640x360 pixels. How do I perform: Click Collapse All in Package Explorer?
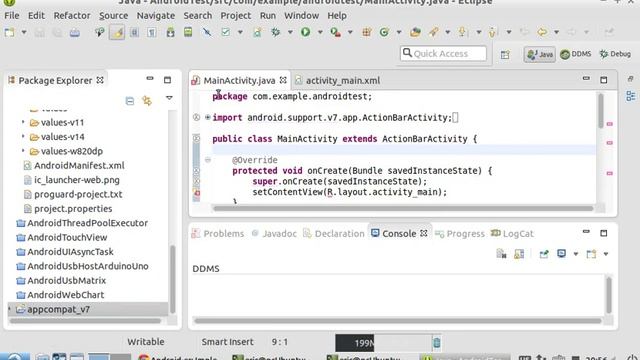(x=130, y=101)
